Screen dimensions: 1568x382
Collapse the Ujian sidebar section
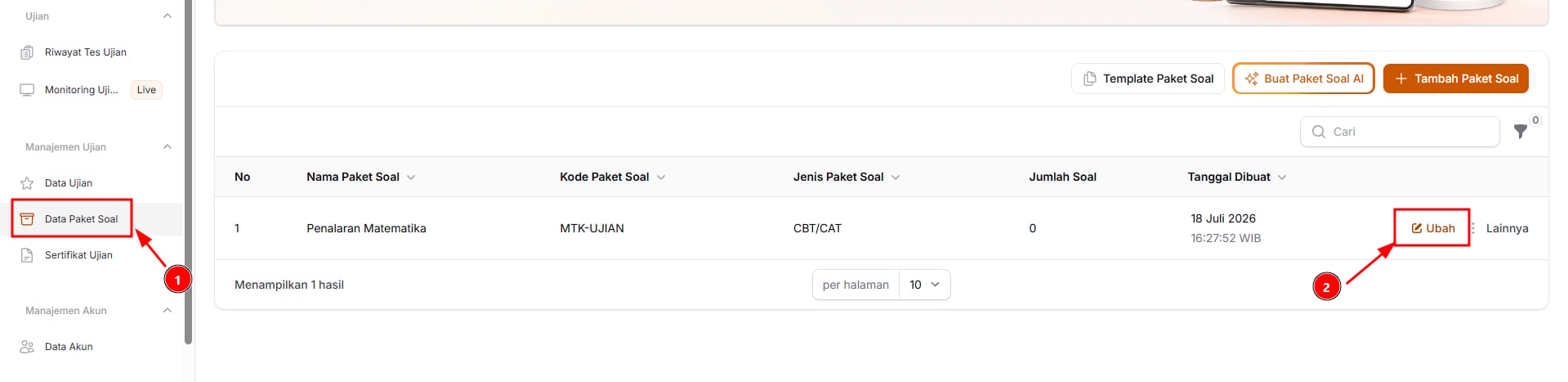tap(168, 16)
